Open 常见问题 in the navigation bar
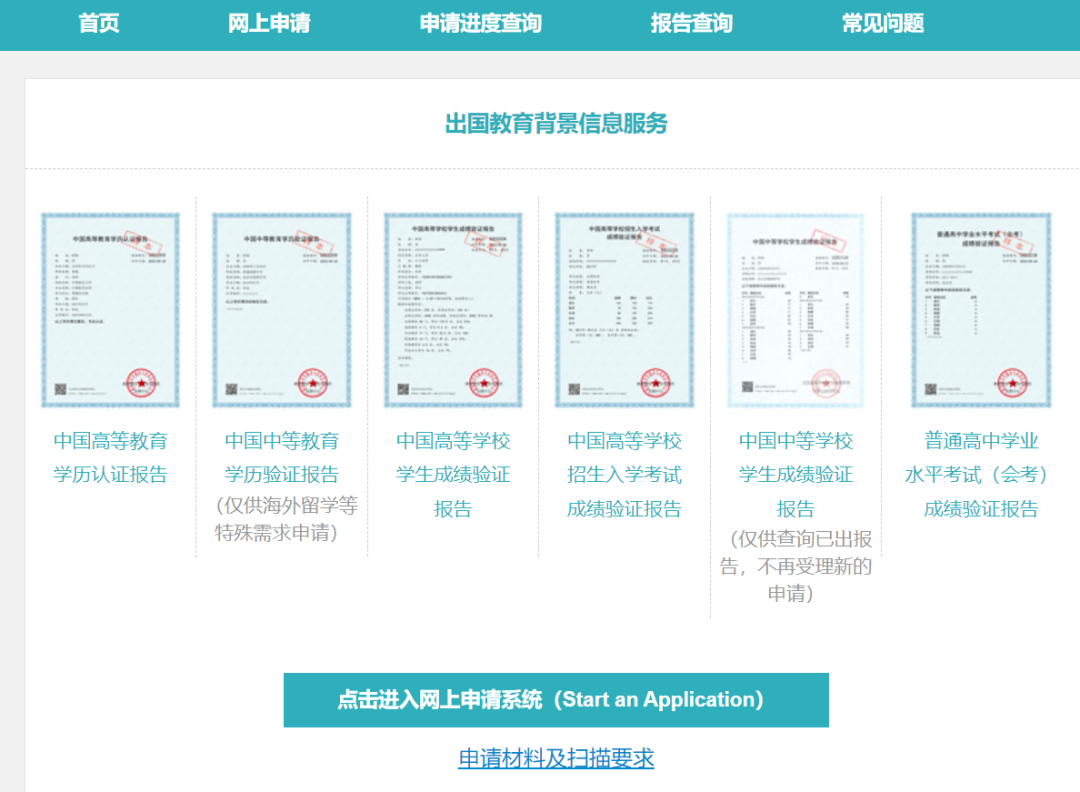This screenshot has height=792, width=1080. (883, 24)
